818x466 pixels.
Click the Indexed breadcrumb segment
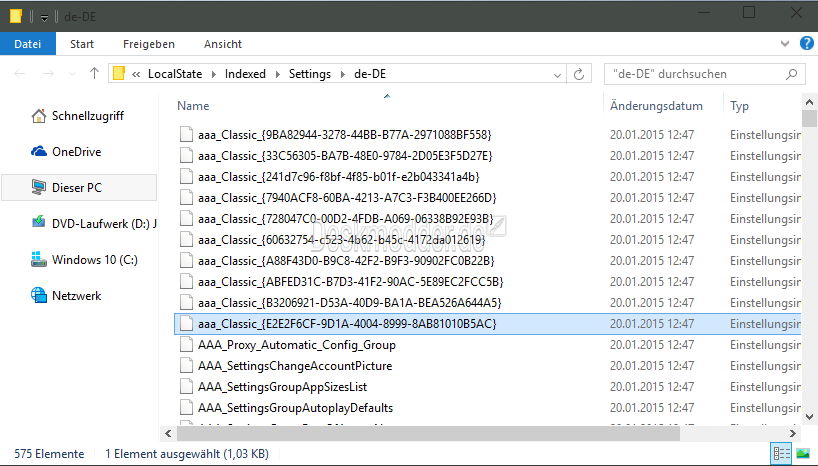point(245,74)
